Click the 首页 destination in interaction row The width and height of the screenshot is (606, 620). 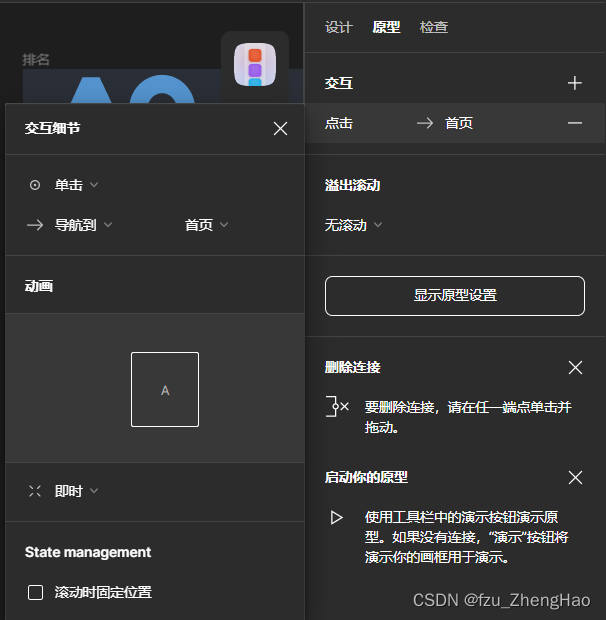tap(459, 123)
